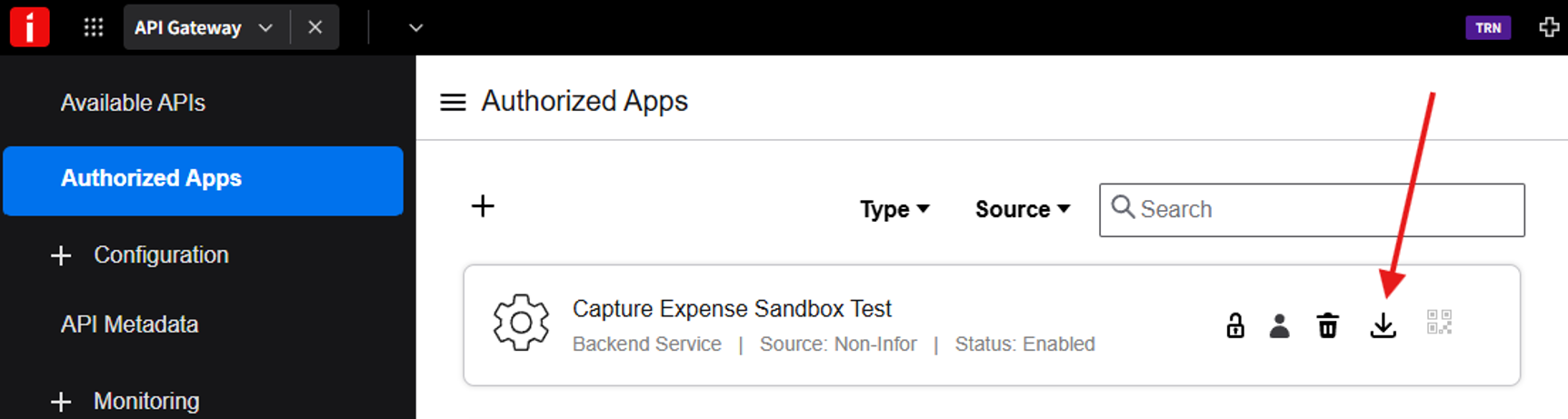Viewport: 1568px width, 419px height.
Task: Click the Search input field
Action: coord(1312,210)
